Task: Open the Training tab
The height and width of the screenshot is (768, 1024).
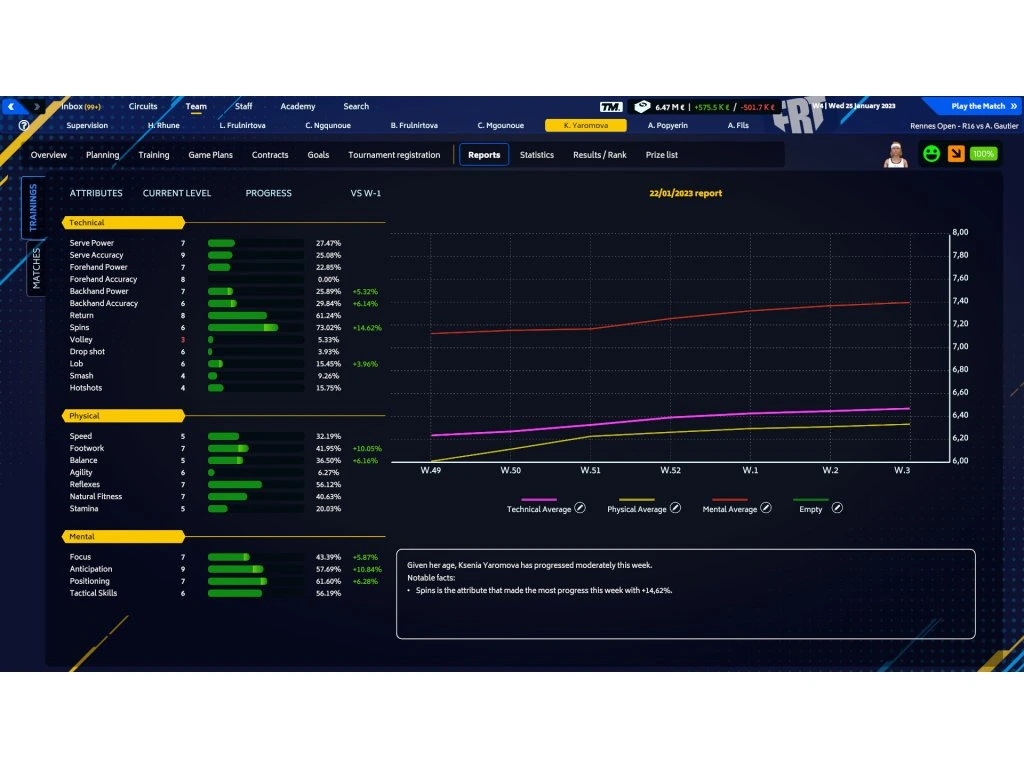Action: (x=153, y=155)
